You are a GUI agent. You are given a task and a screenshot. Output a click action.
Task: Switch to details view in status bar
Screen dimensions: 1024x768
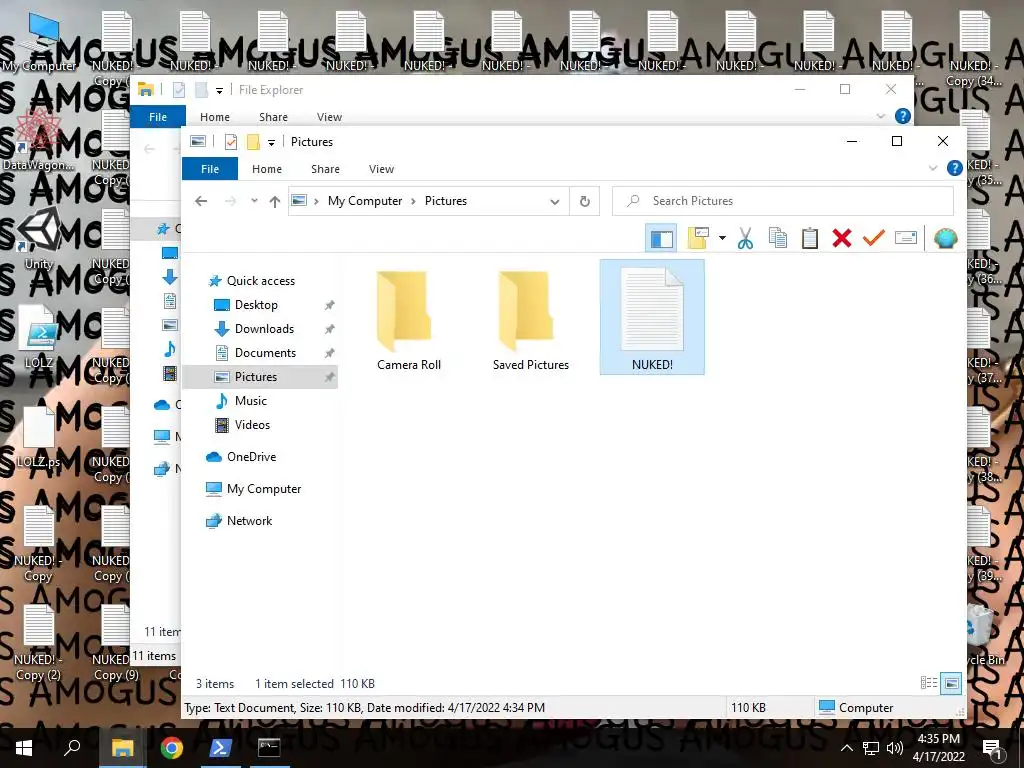pos(929,683)
